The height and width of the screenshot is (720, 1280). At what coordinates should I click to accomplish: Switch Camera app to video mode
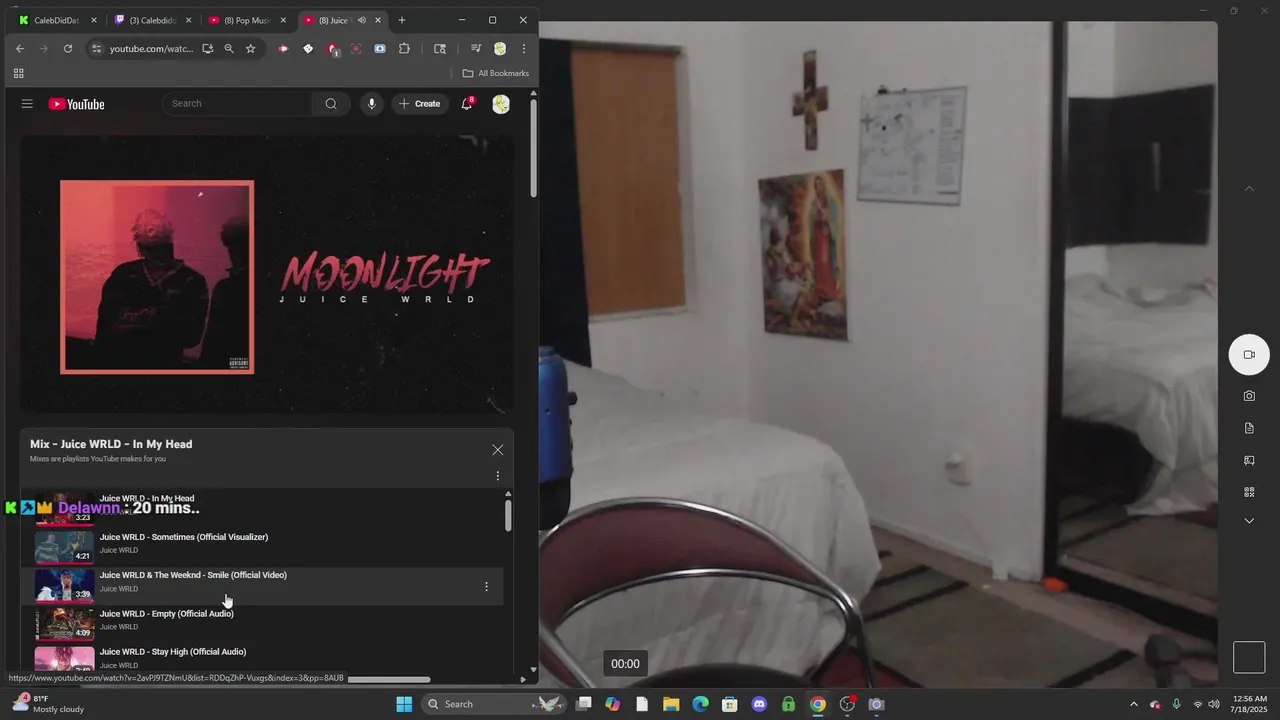click(1249, 355)
